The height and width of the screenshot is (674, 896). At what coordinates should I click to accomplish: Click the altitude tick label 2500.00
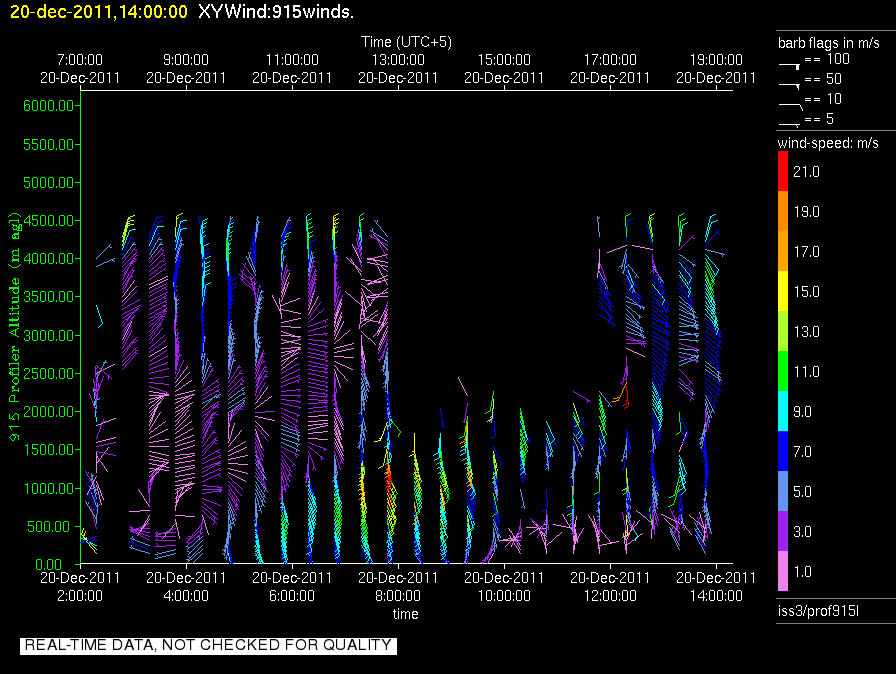click(49, 374)
